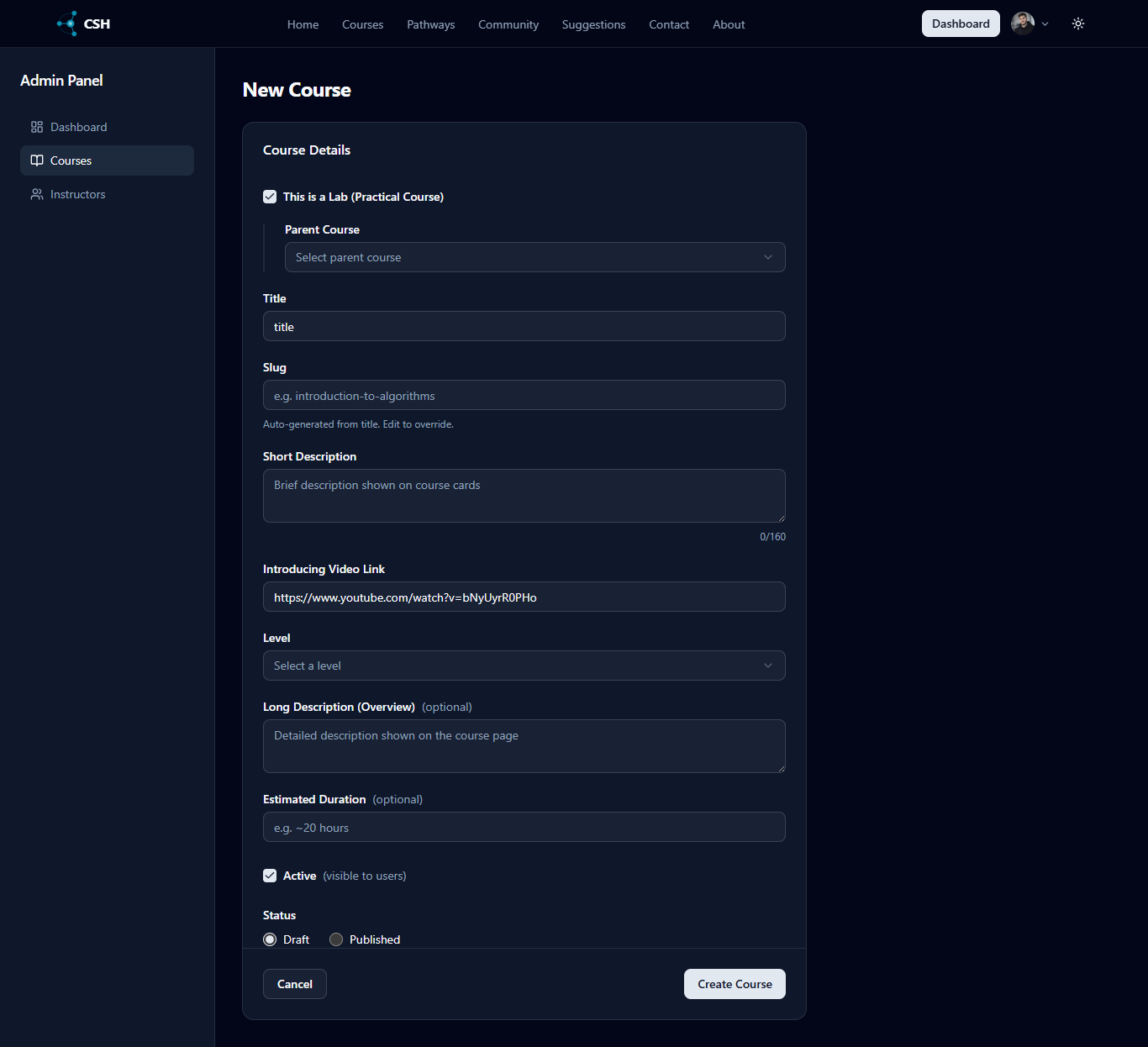Viewport: 1148px width, 1047px height.
Task: Click the CSH brand name text
Action: 97,24
